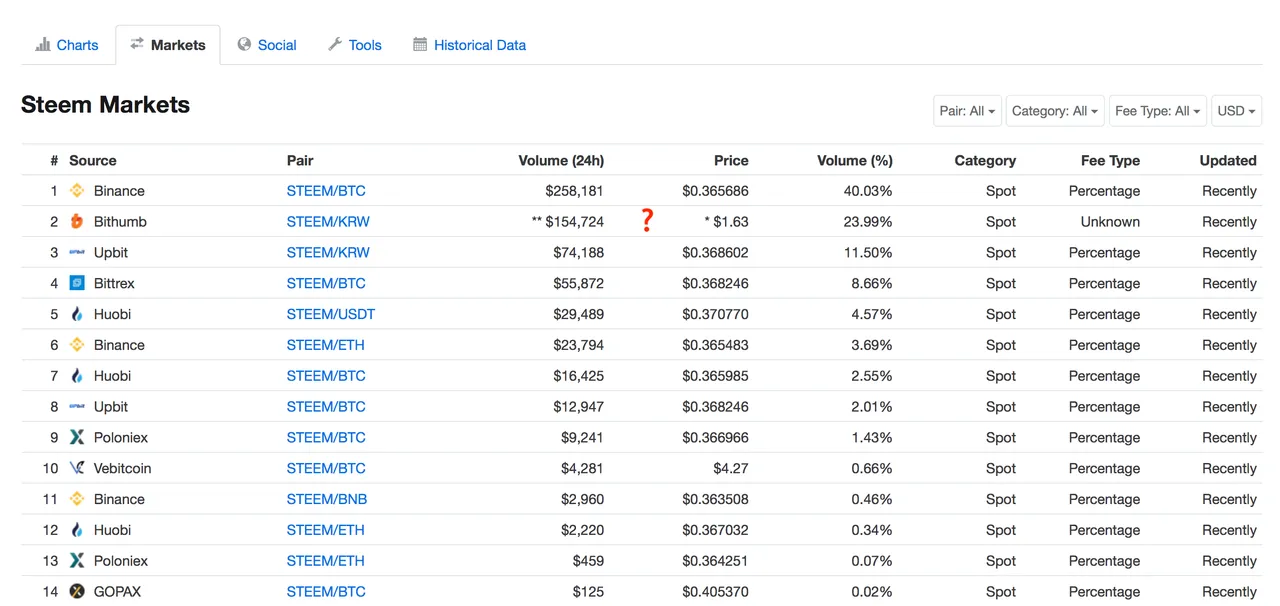Open Upbit STEEM/BTC pair link
The width and height of the screenshot is (1280, 606).
click(x=326, y=407)
